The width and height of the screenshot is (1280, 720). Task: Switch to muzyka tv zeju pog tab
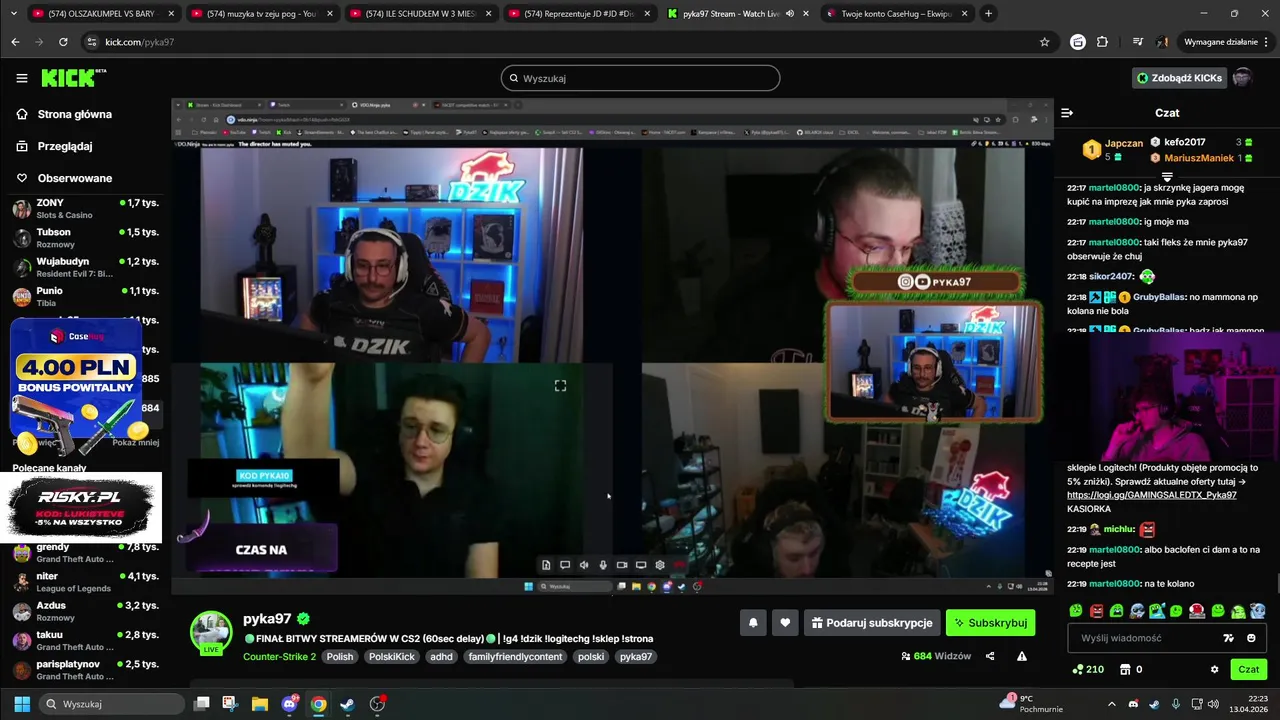point(262,14)
